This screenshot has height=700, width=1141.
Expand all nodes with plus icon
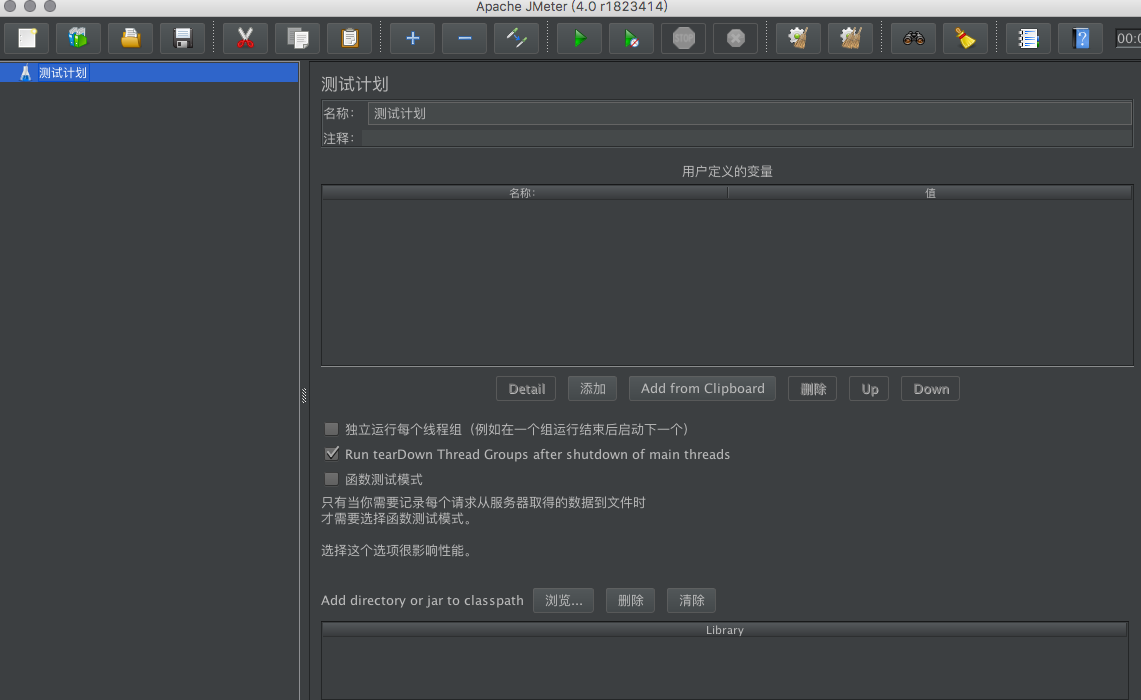tap(413, 38)
